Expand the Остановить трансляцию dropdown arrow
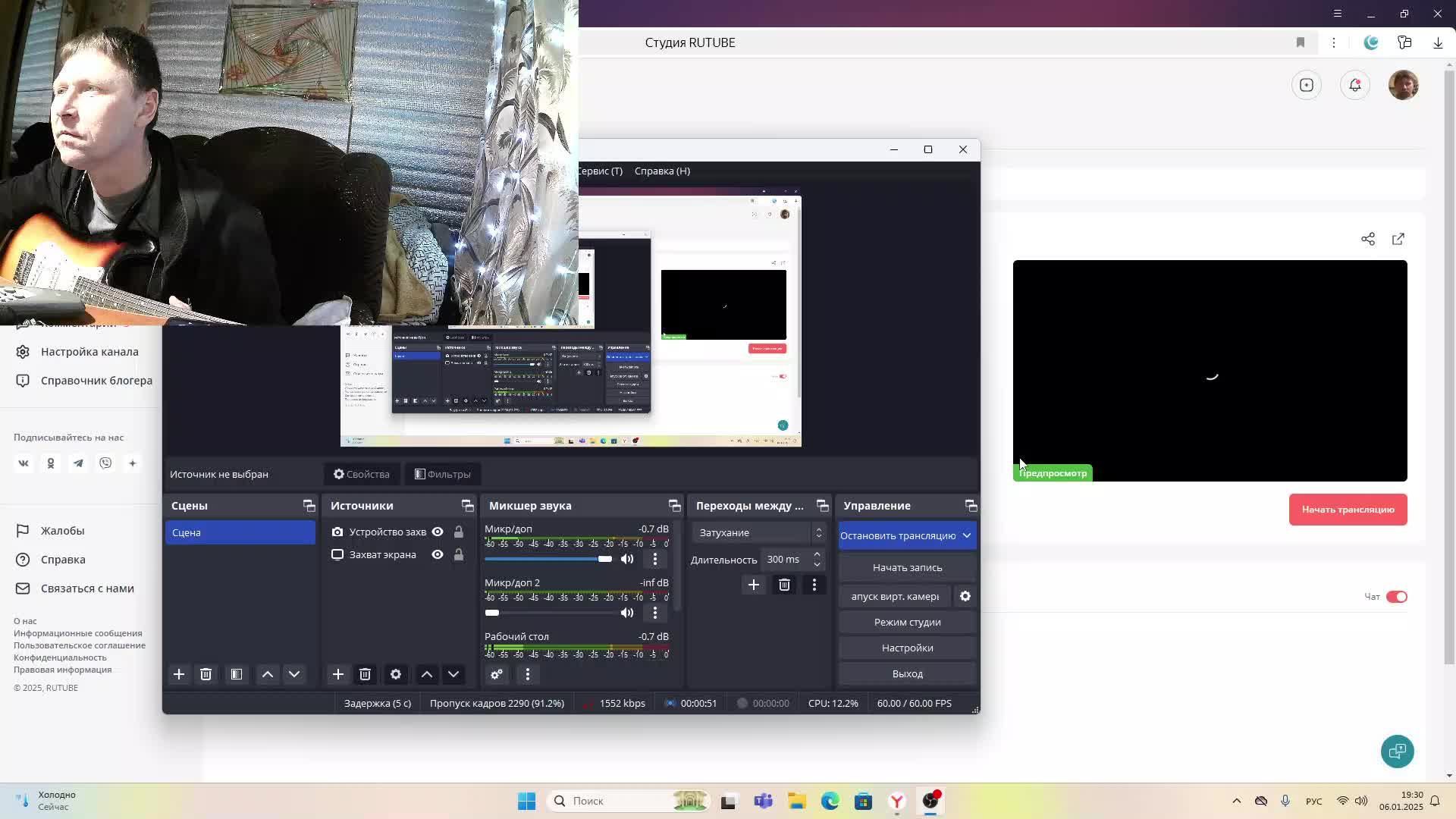This screenshot has height=819, width=1456. coord(967,535)
